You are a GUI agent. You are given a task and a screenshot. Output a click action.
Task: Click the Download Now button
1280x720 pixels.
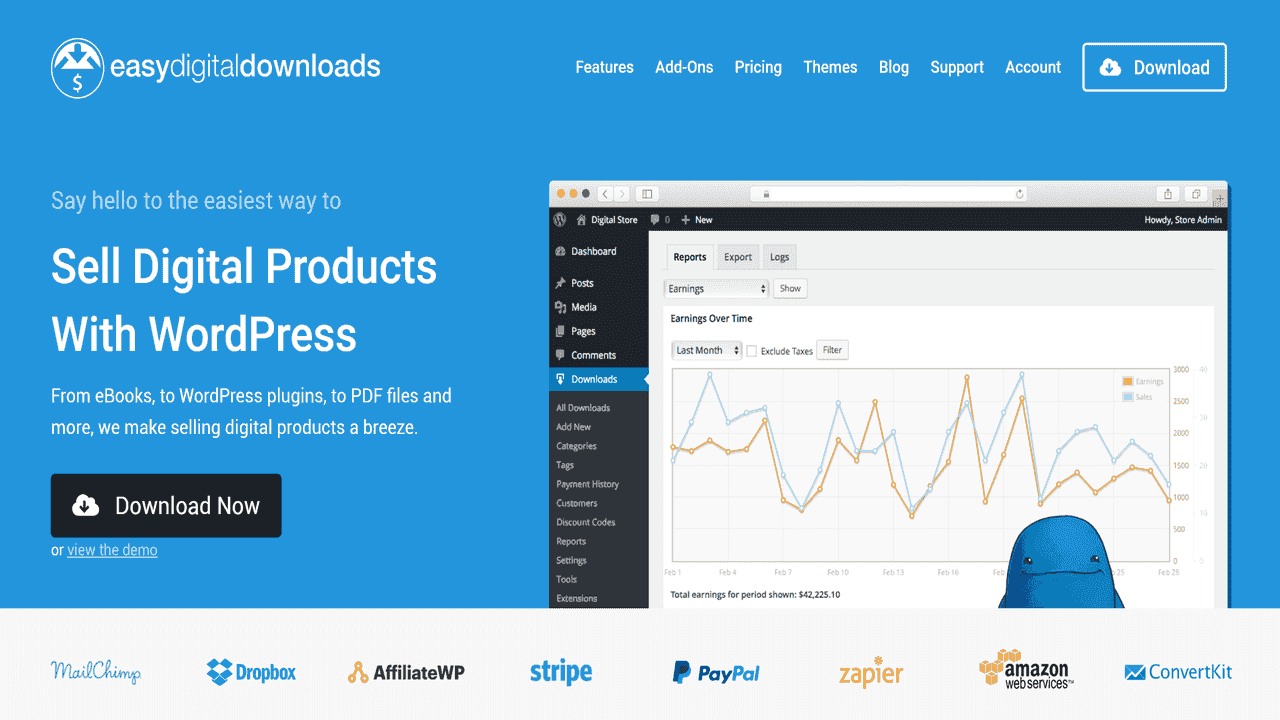pos(166,506)
